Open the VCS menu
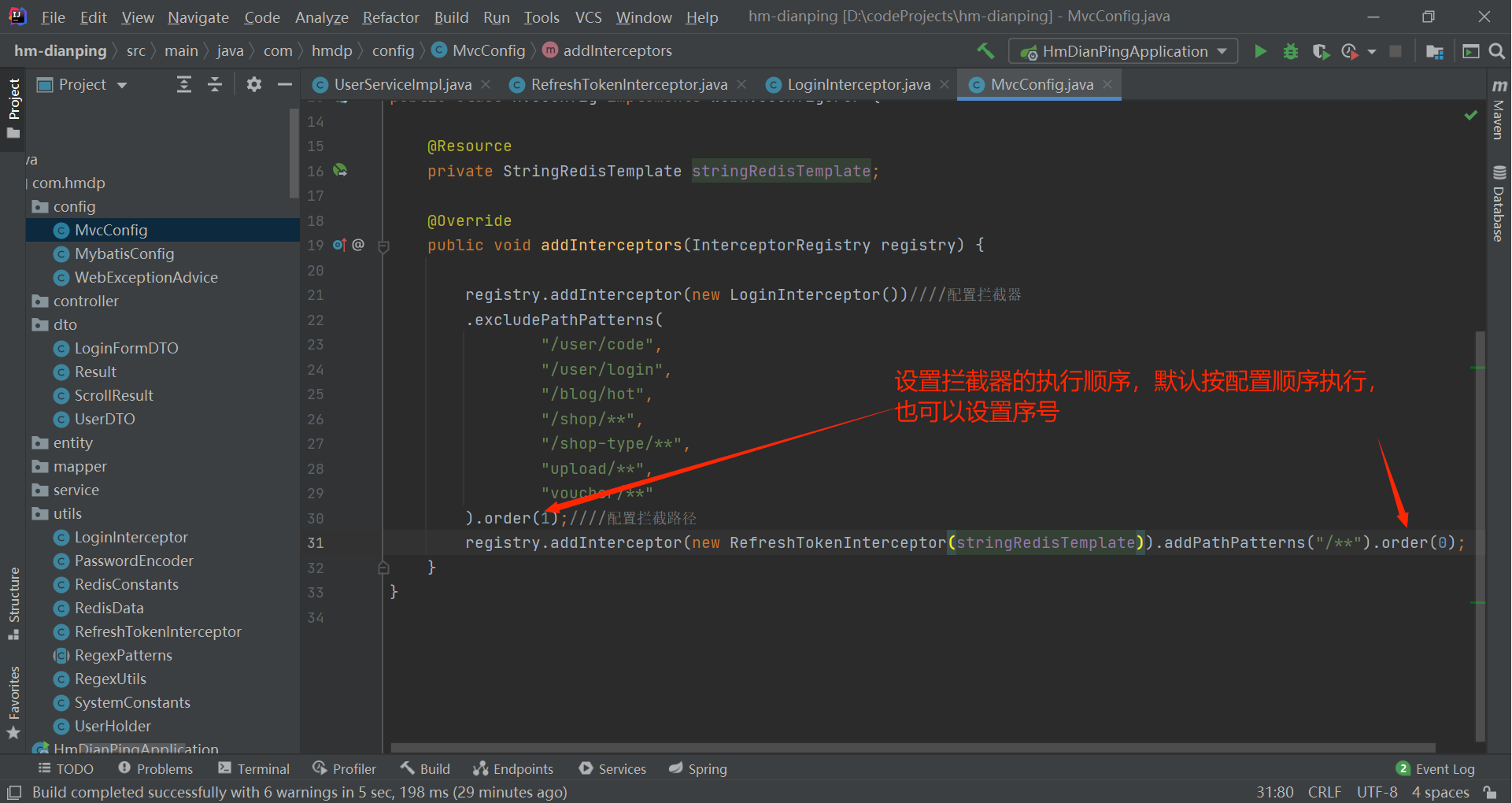 point(588,17)
